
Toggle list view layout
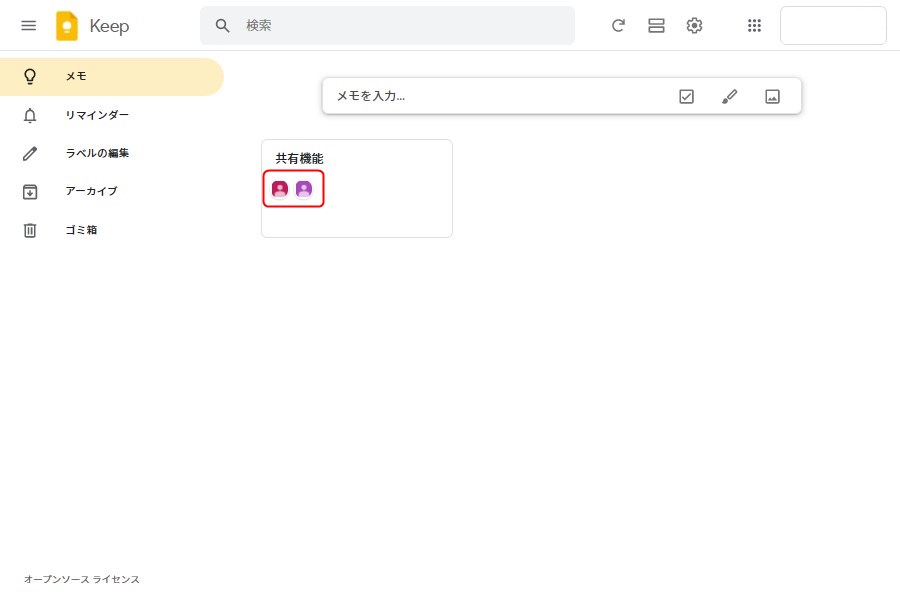click(656, 26)
